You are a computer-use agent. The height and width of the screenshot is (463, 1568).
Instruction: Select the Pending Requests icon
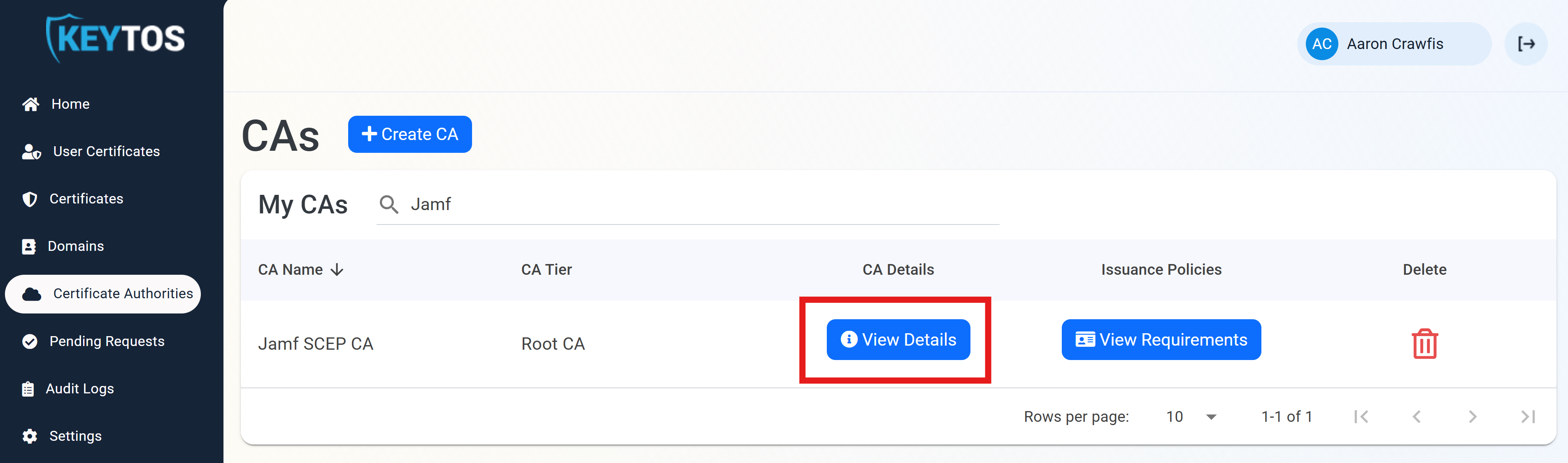tap(30, 341)
